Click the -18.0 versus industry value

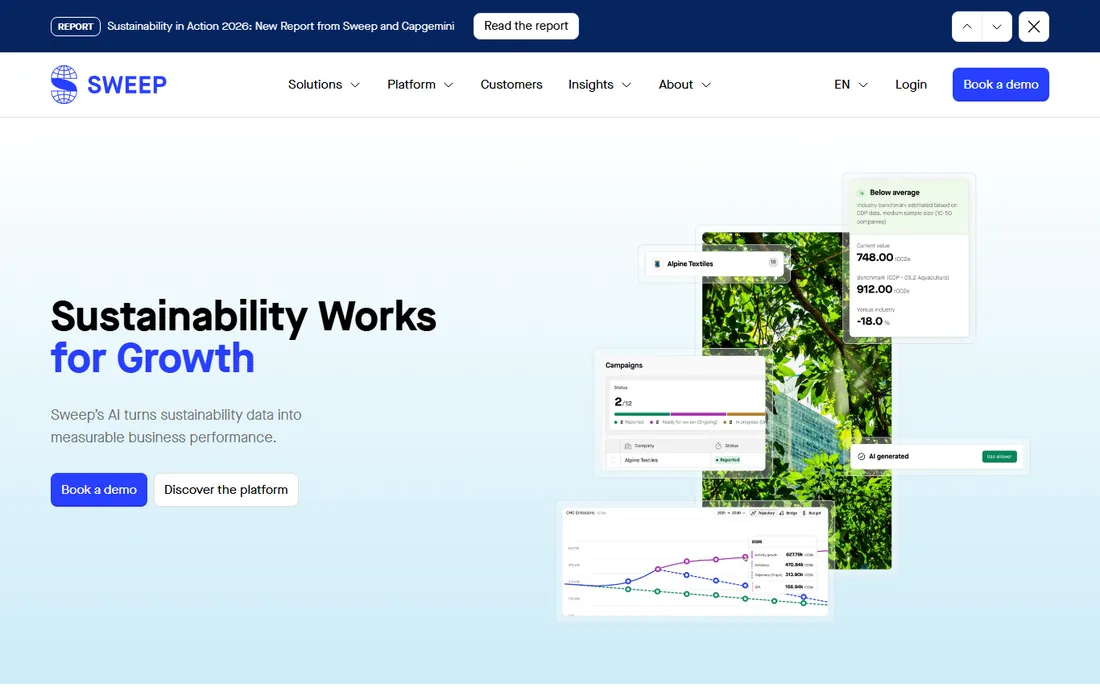pyautogui.click(x=870, y=321)
